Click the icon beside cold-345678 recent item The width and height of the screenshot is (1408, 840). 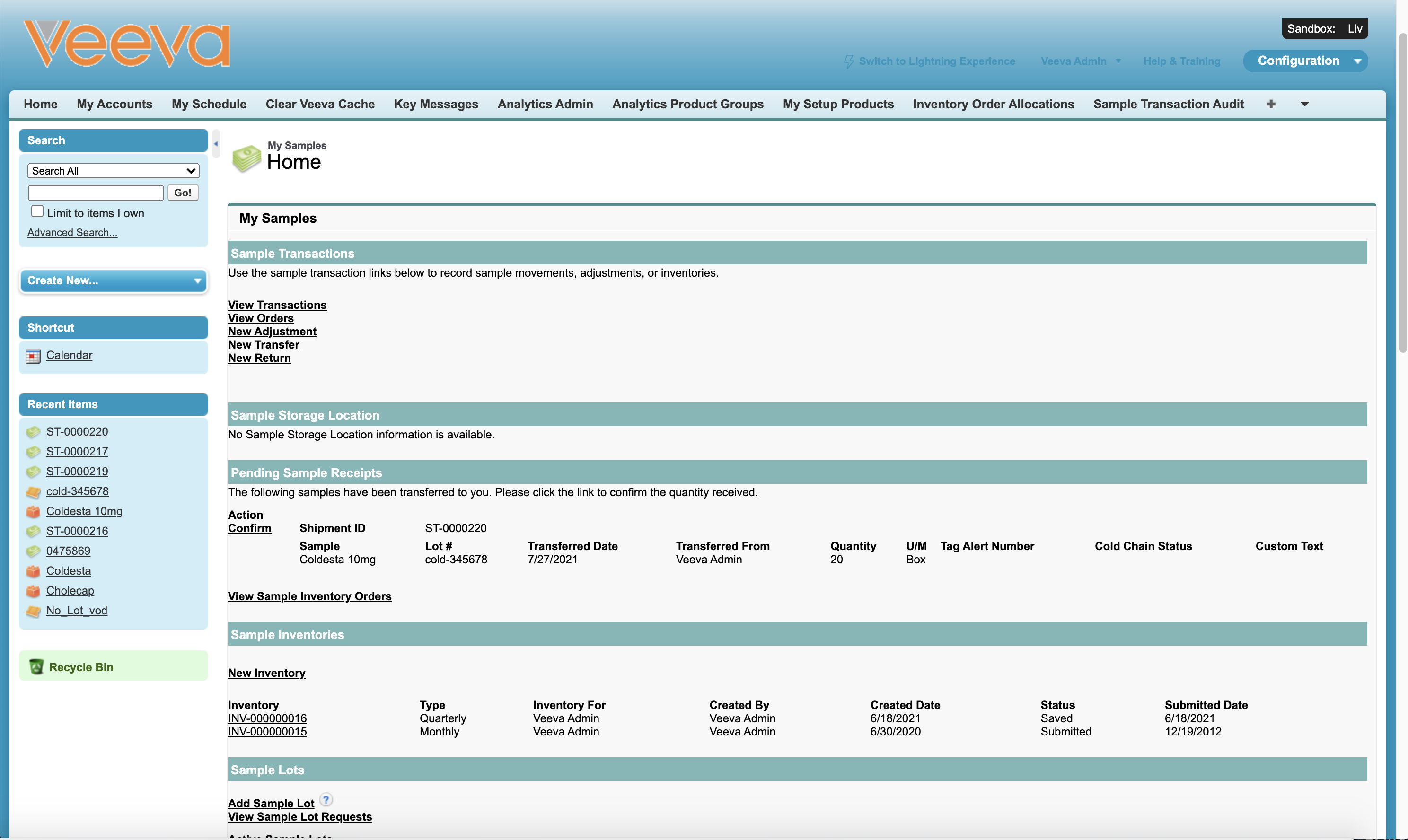coord(34,492)
